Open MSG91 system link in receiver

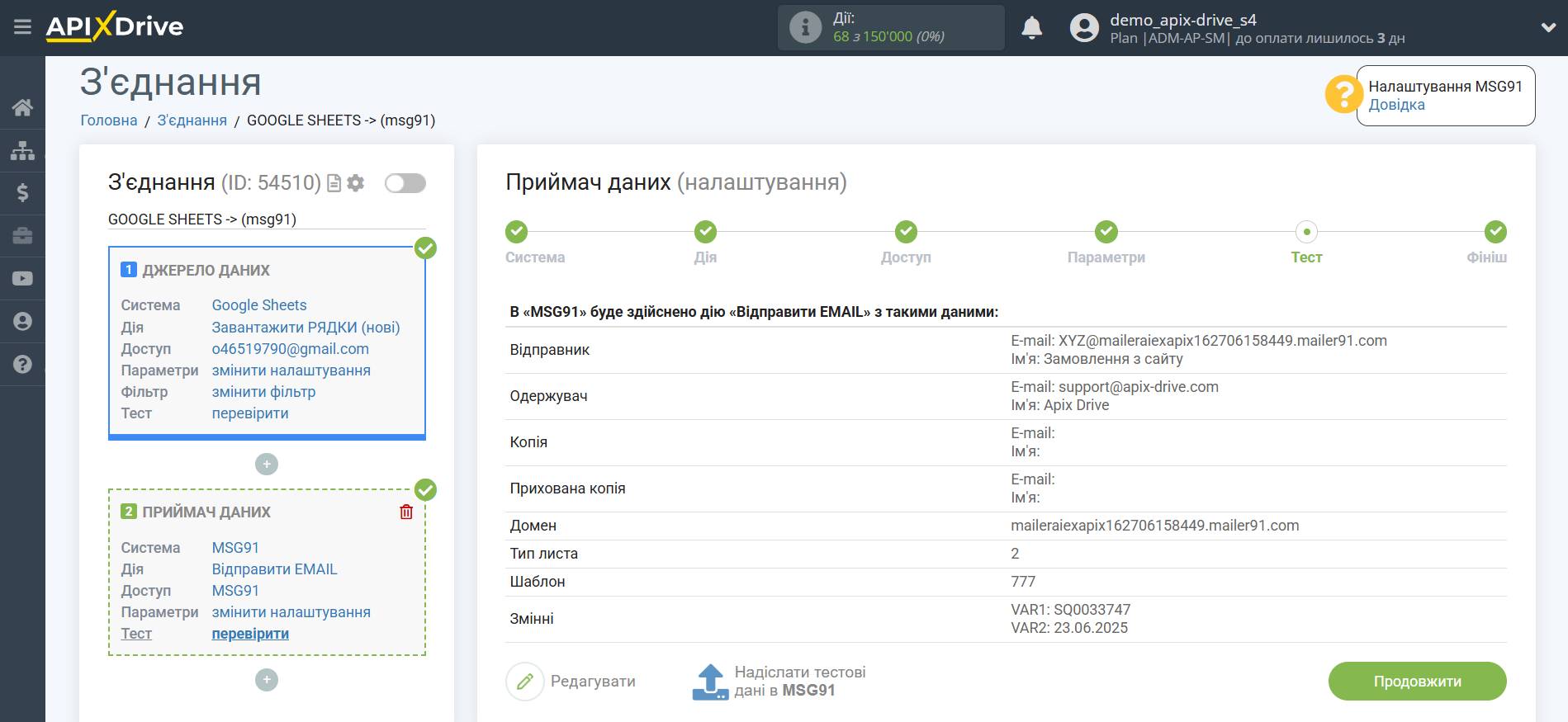235,548
